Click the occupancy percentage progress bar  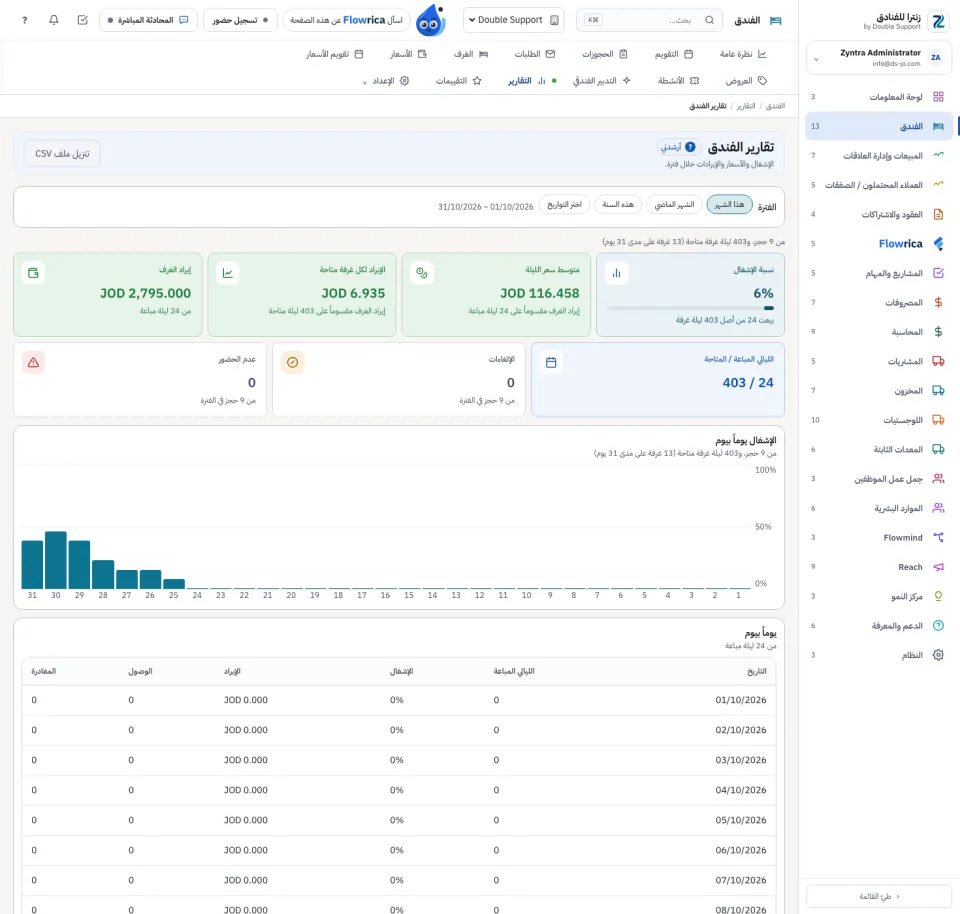(691, 308)
